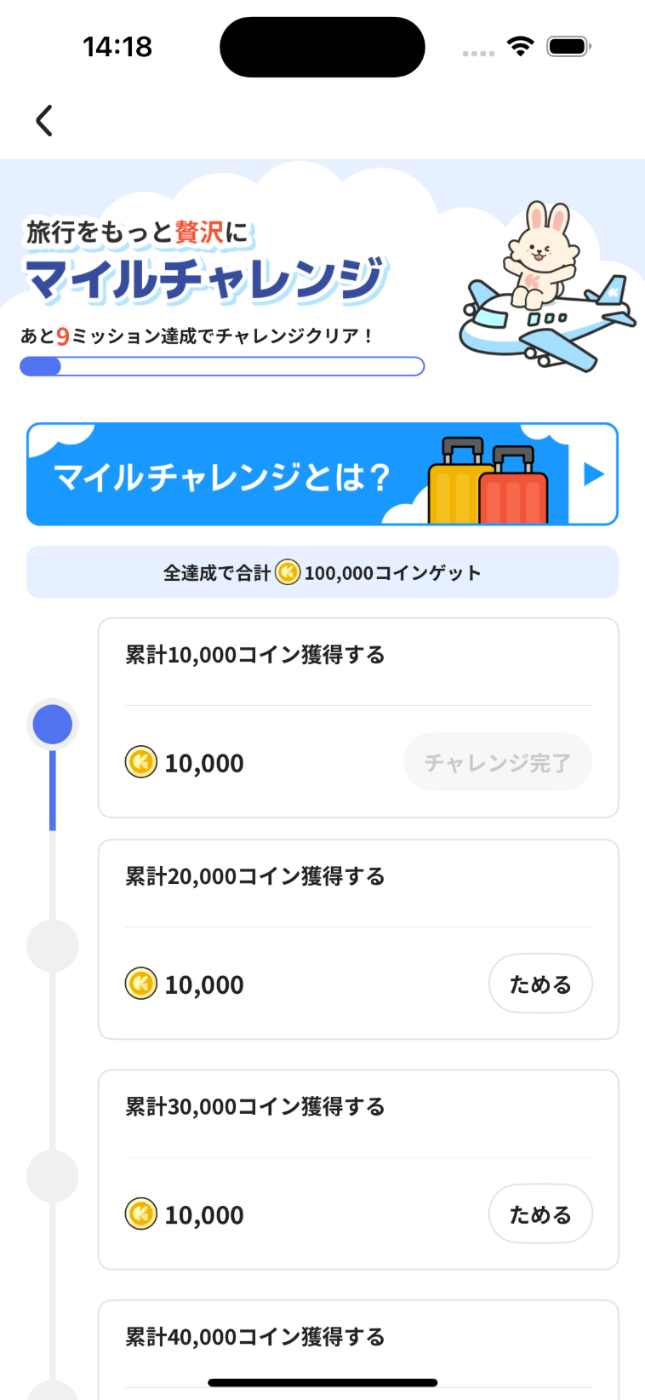Tap the battery indicator in the status bar
Screen dimensions: 645x1400
tap(566, 45)
